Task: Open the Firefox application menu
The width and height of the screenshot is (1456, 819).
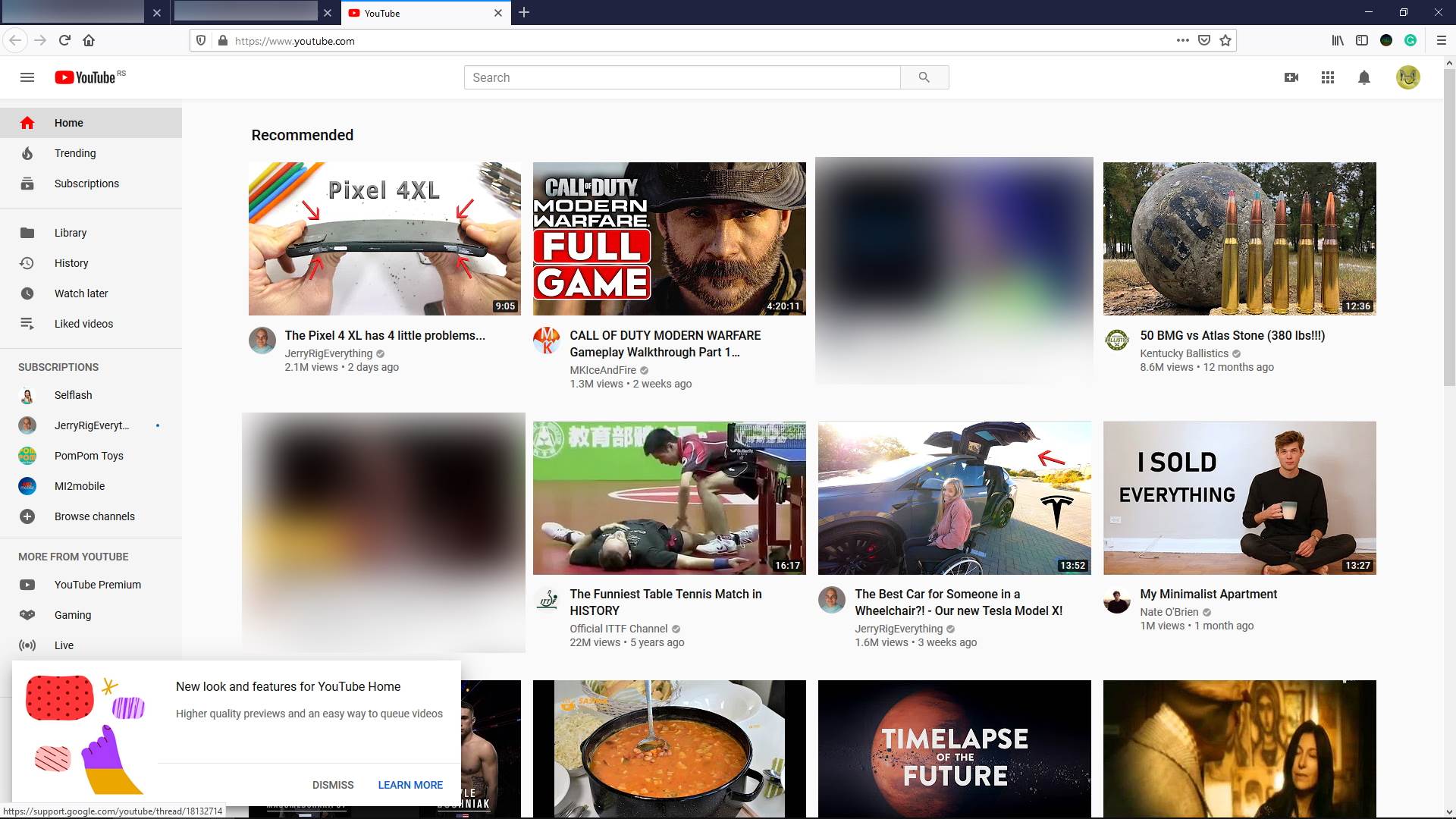Action: tap(1439, 40)
